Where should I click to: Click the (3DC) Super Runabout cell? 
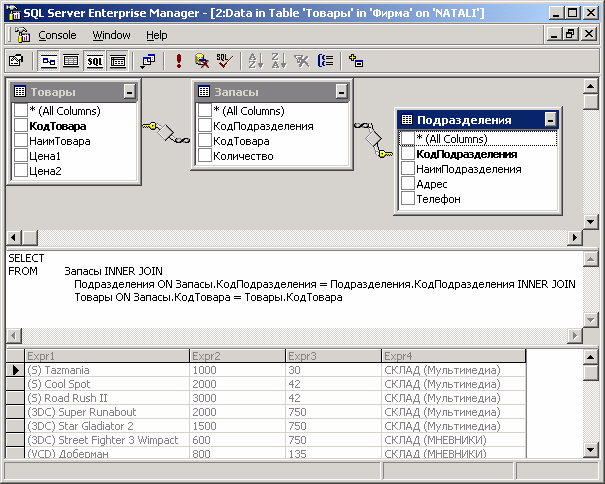coord(107,412)
